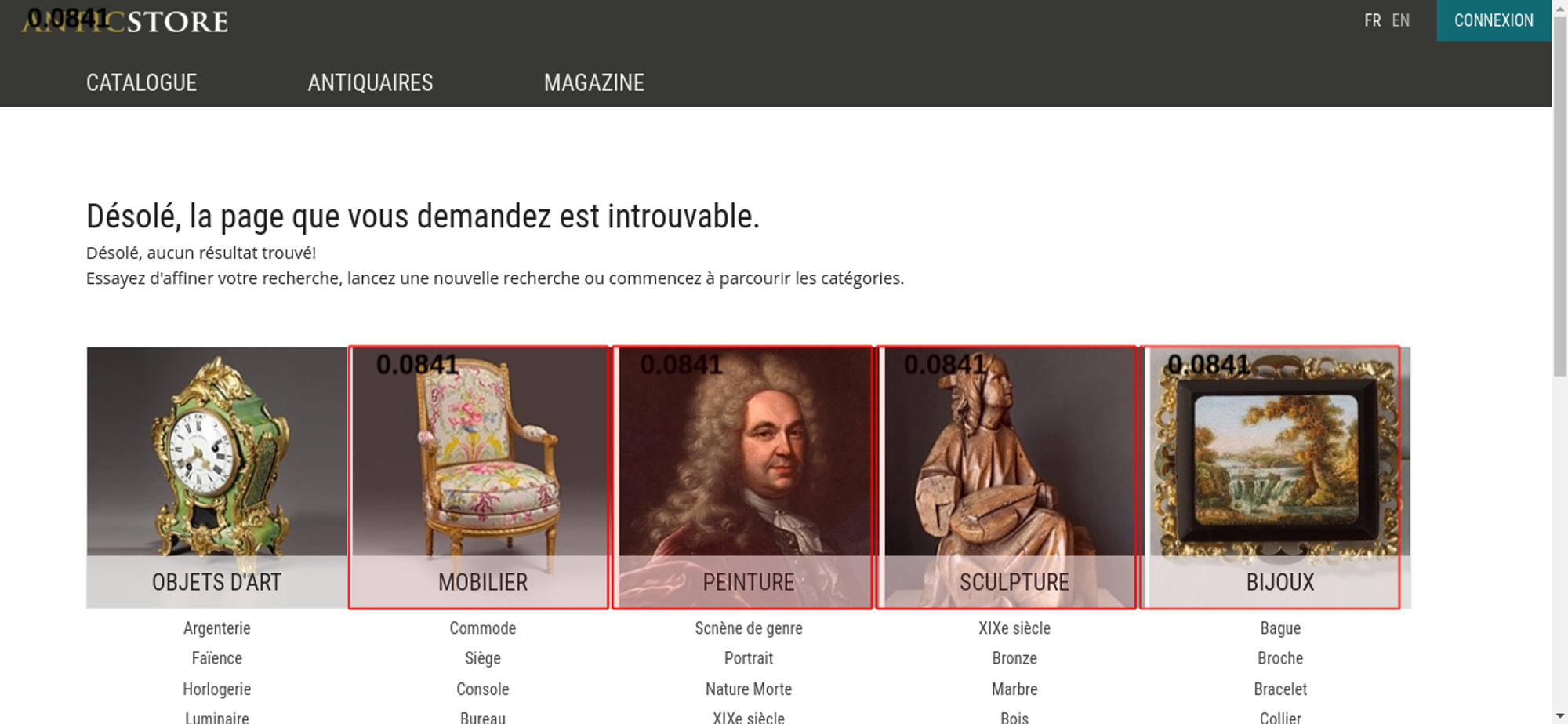
Task: Choose the Bronze sculpture link
Action: pyautogui.click(x=1014, y=658)
